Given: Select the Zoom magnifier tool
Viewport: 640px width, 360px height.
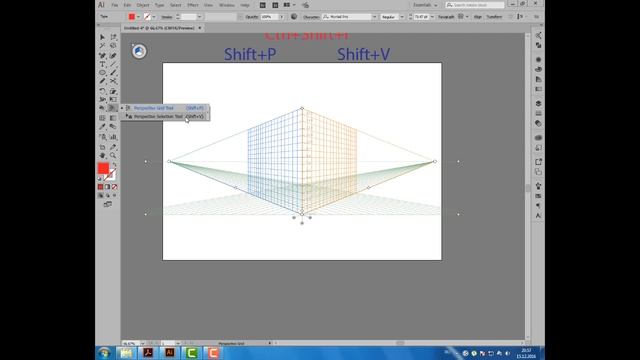Looking at the screenshot, I should (x=113, y=156).
